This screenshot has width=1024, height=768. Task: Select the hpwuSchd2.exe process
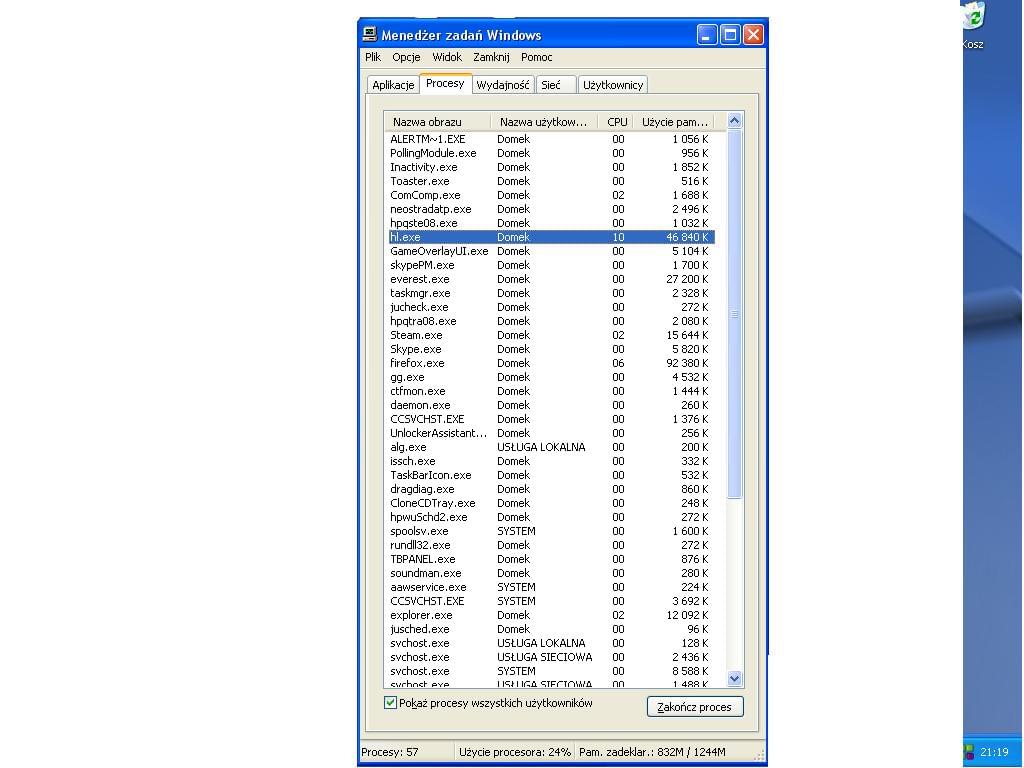pyautogui.click(x=552, y=517)
